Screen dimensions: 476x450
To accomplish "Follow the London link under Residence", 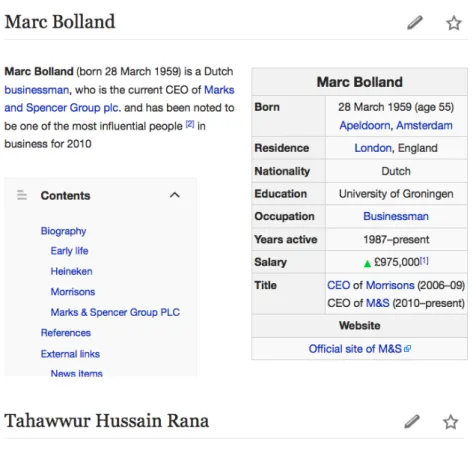I will coord(373,148).
